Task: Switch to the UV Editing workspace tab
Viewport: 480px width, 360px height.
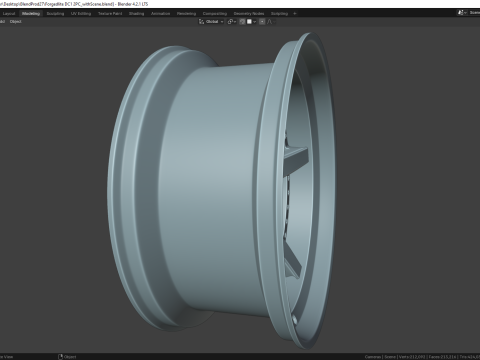Action: [81, 14]
